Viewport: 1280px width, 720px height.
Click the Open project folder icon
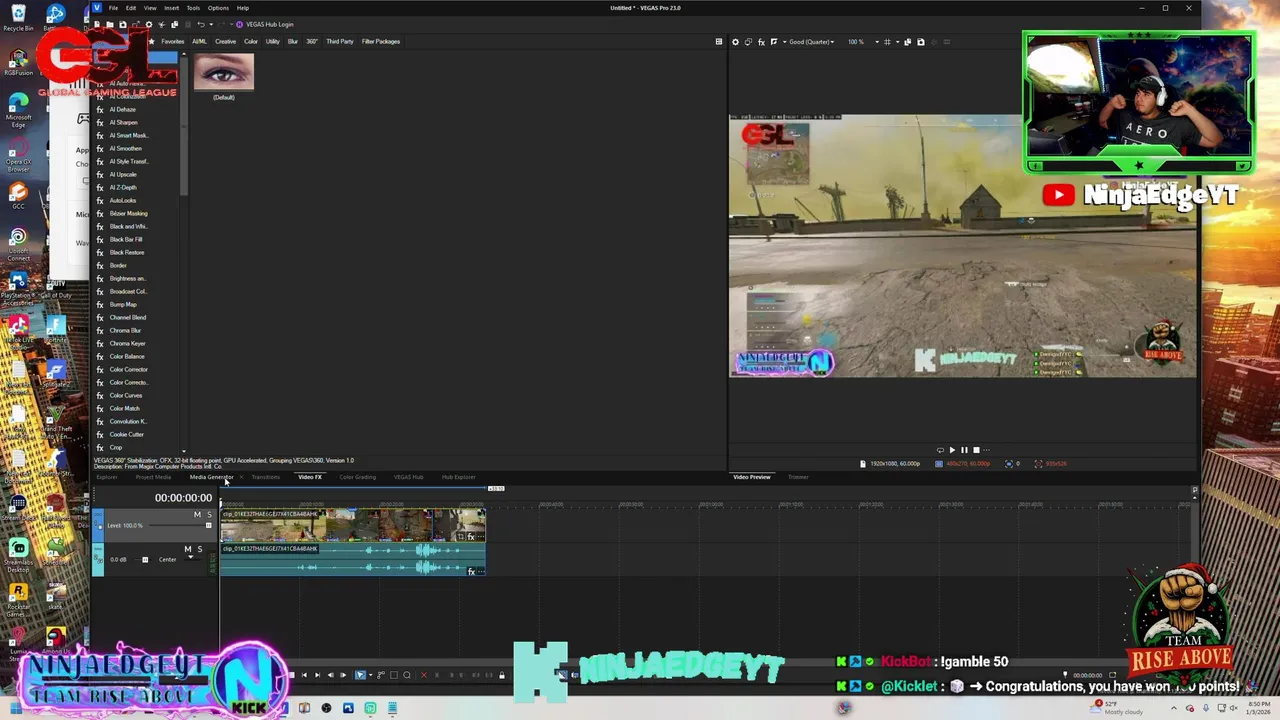tap(110, 24)
